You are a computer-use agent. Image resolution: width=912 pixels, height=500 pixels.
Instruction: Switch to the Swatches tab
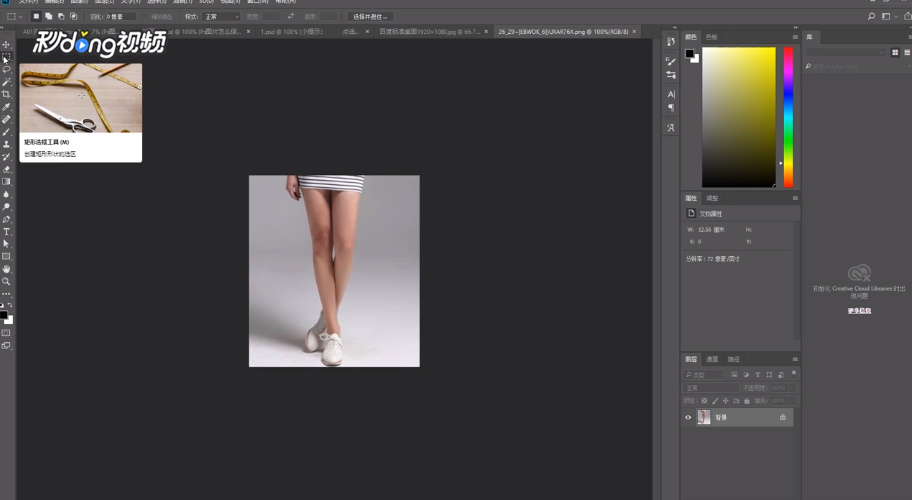711,37
